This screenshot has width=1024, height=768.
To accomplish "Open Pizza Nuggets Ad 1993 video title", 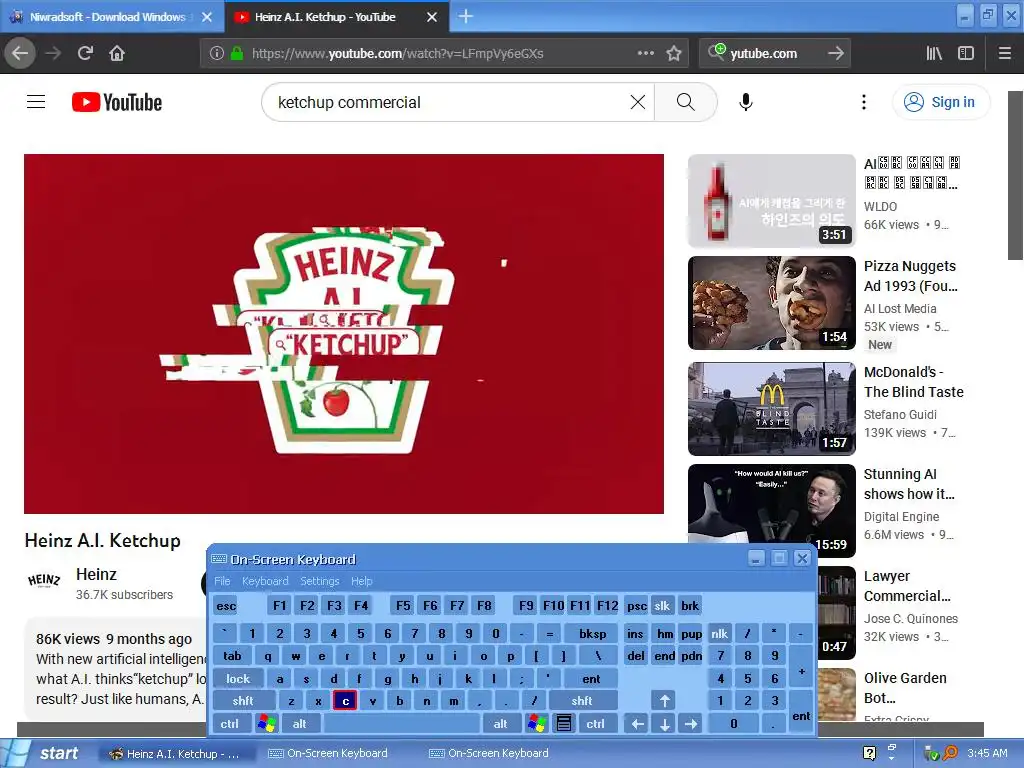I will [x=910, y=276].
